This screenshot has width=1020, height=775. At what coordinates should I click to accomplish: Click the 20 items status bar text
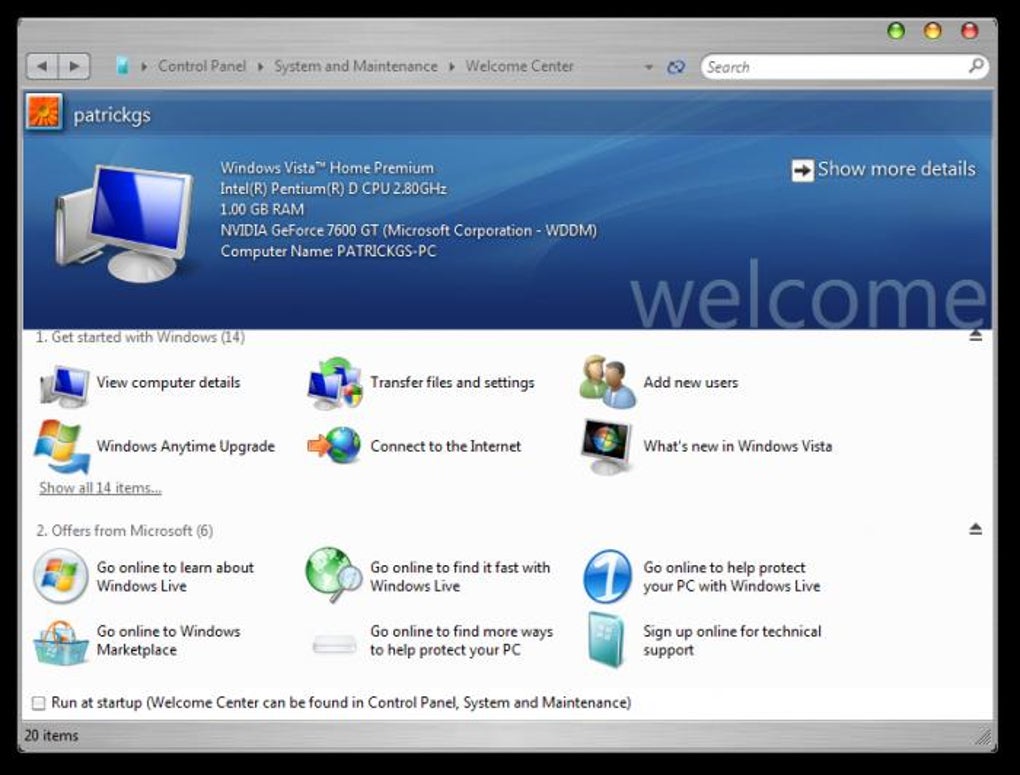pyautogui.click(x=51, y=735)
